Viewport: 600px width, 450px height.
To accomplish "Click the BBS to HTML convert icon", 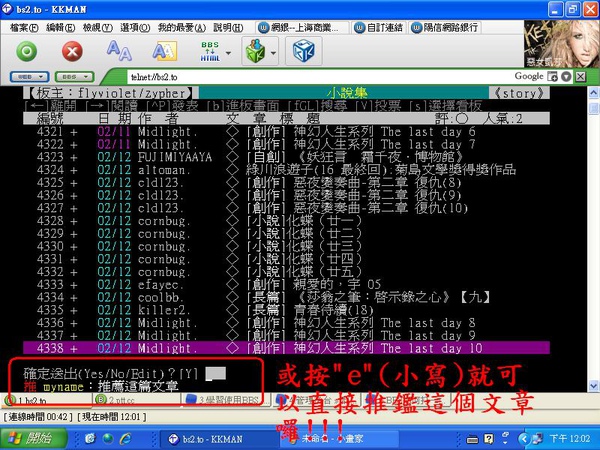I will [210, 51].
